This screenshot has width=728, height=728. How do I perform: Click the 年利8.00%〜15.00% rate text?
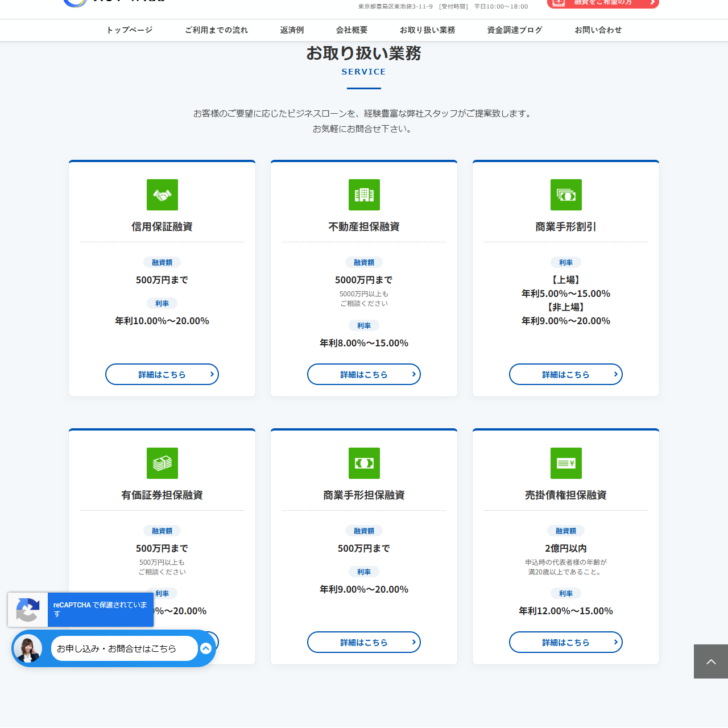(364, 343)
